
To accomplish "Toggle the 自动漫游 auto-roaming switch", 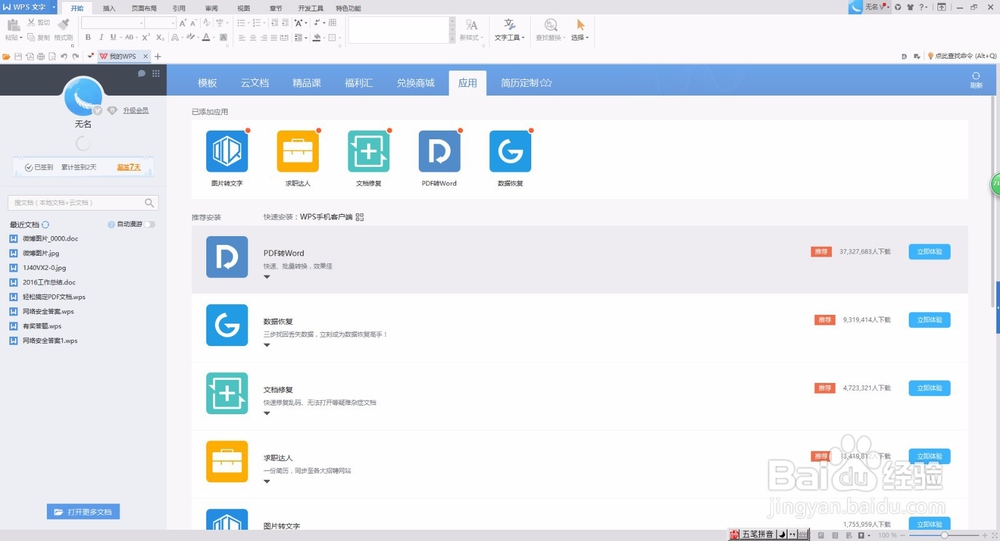I will [x=149, y=225].
